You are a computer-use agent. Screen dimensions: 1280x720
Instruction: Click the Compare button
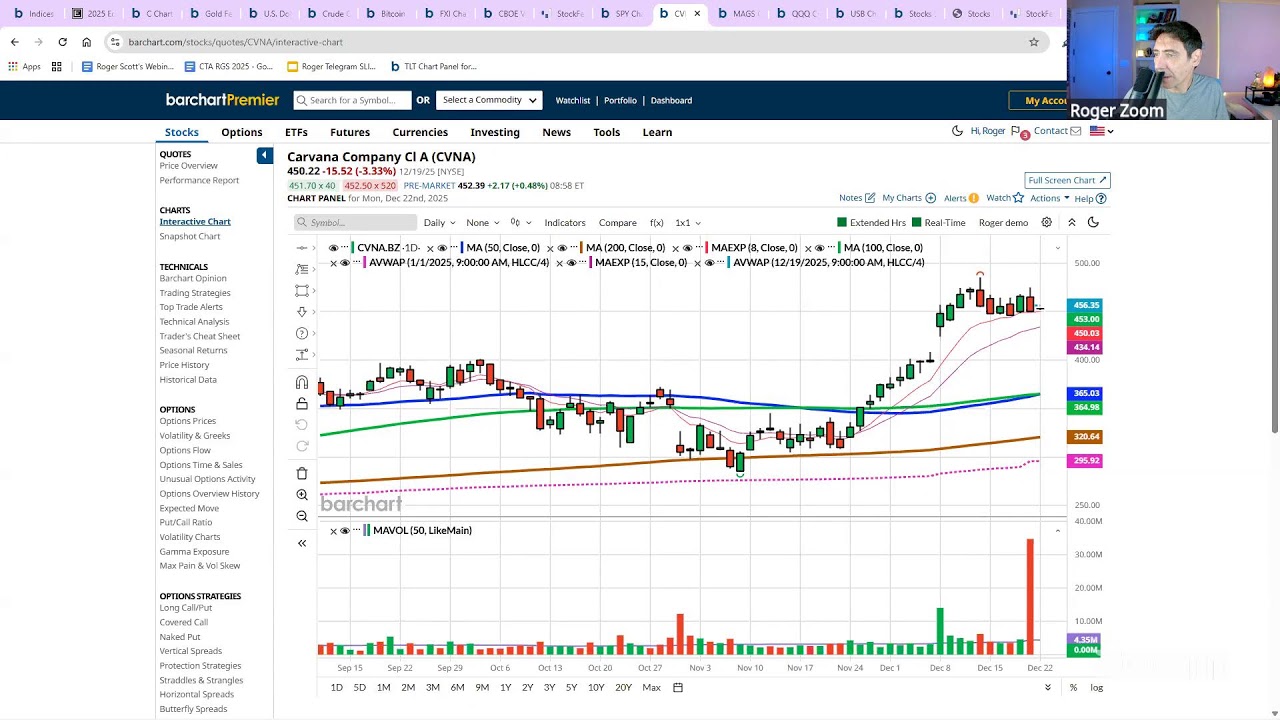pyautogui.click(x=618, y=223)
